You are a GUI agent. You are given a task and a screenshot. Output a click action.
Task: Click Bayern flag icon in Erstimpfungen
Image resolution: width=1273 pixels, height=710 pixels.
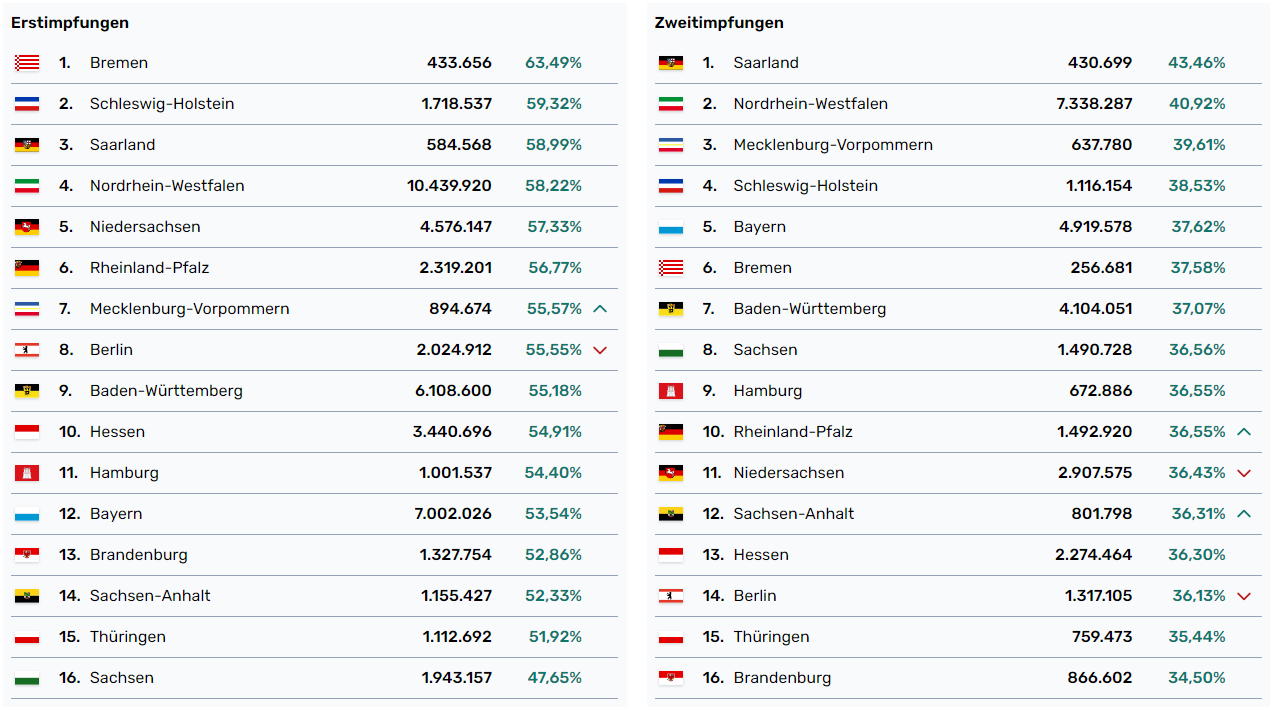click(x=27, y=514)
